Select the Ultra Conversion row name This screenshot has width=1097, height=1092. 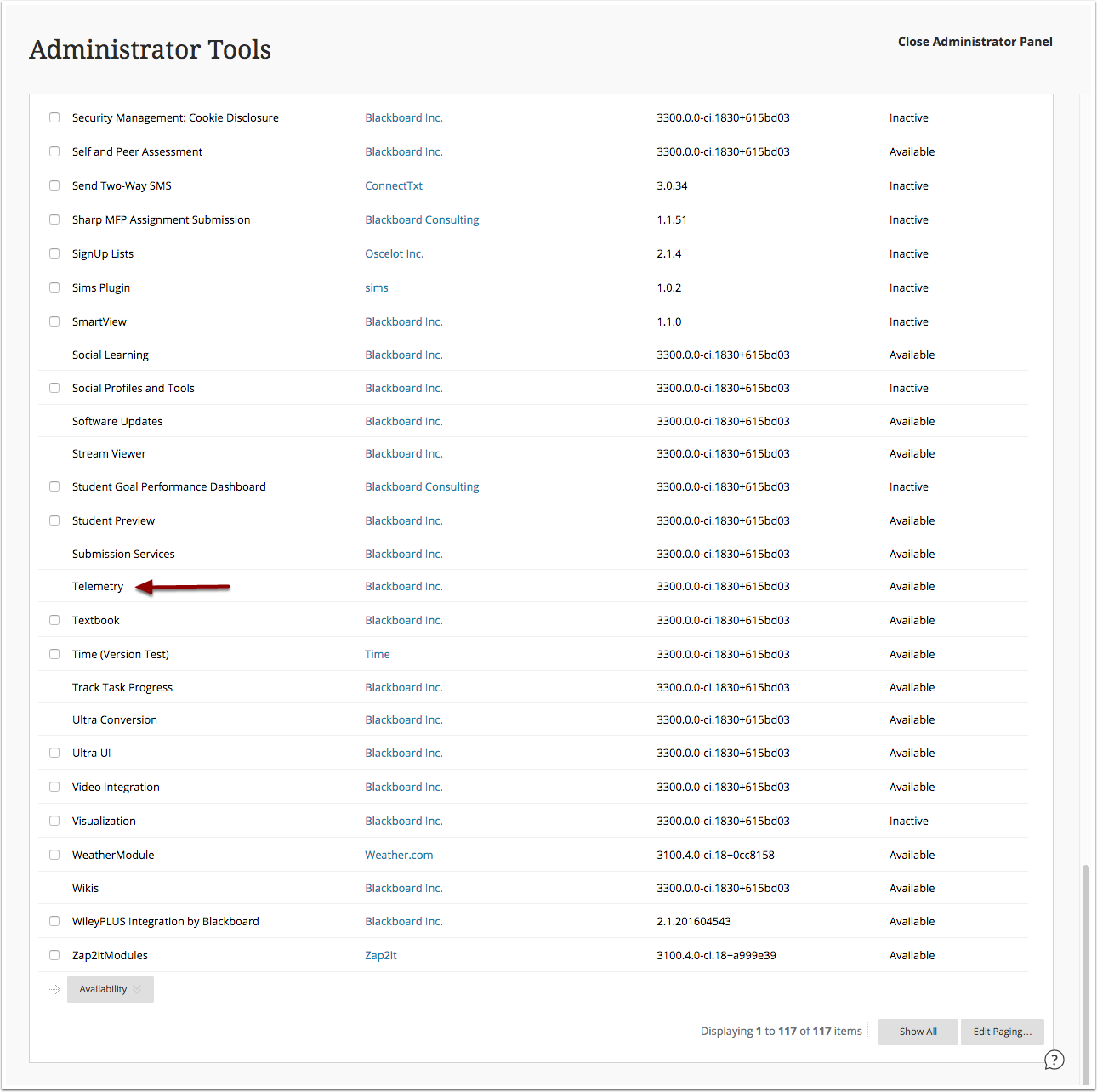click(115, 719)
